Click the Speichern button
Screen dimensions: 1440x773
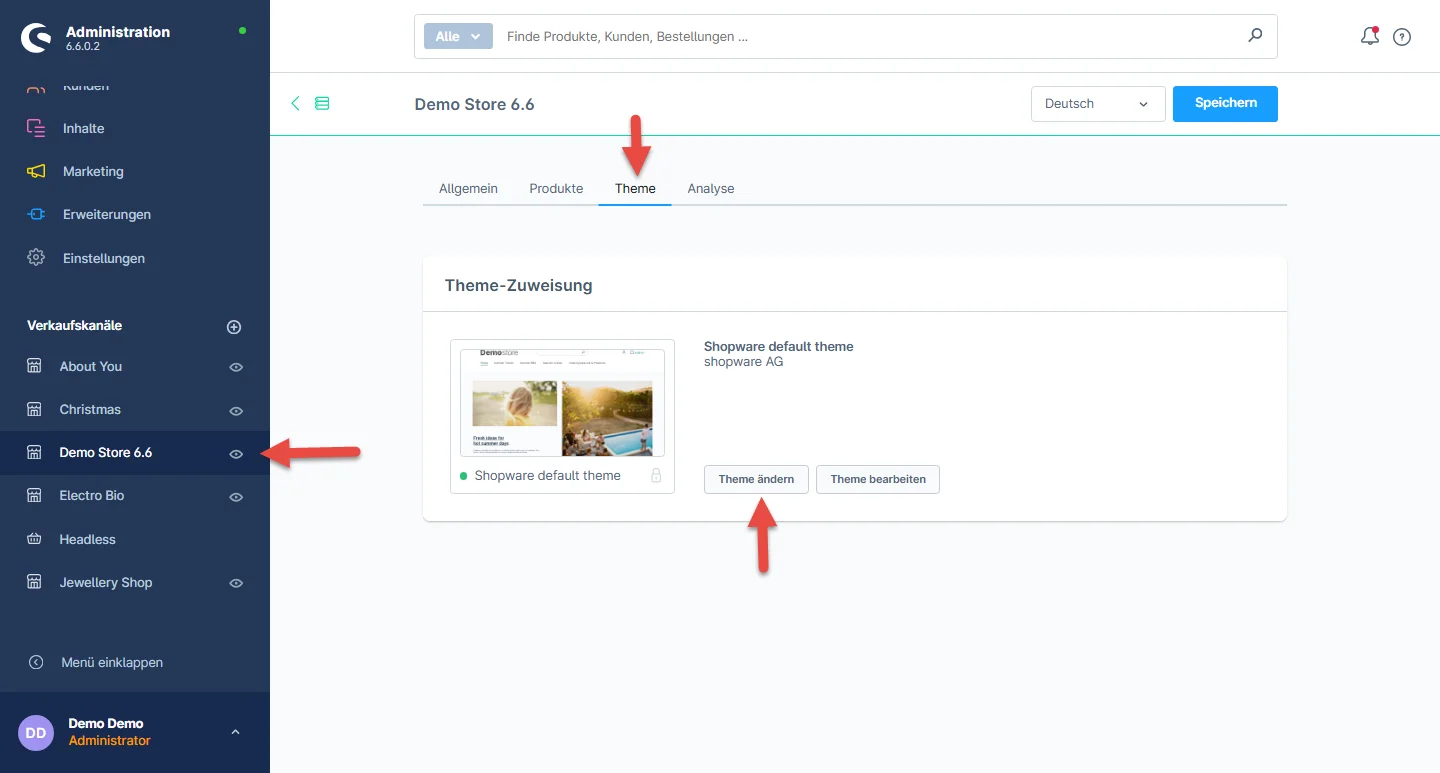point(1225,104)
